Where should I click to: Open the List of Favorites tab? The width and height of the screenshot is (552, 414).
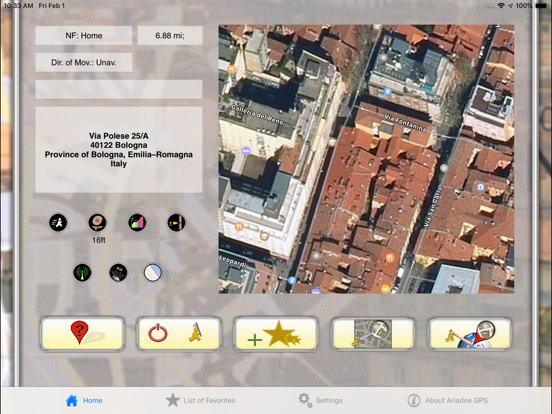point(200,400)
